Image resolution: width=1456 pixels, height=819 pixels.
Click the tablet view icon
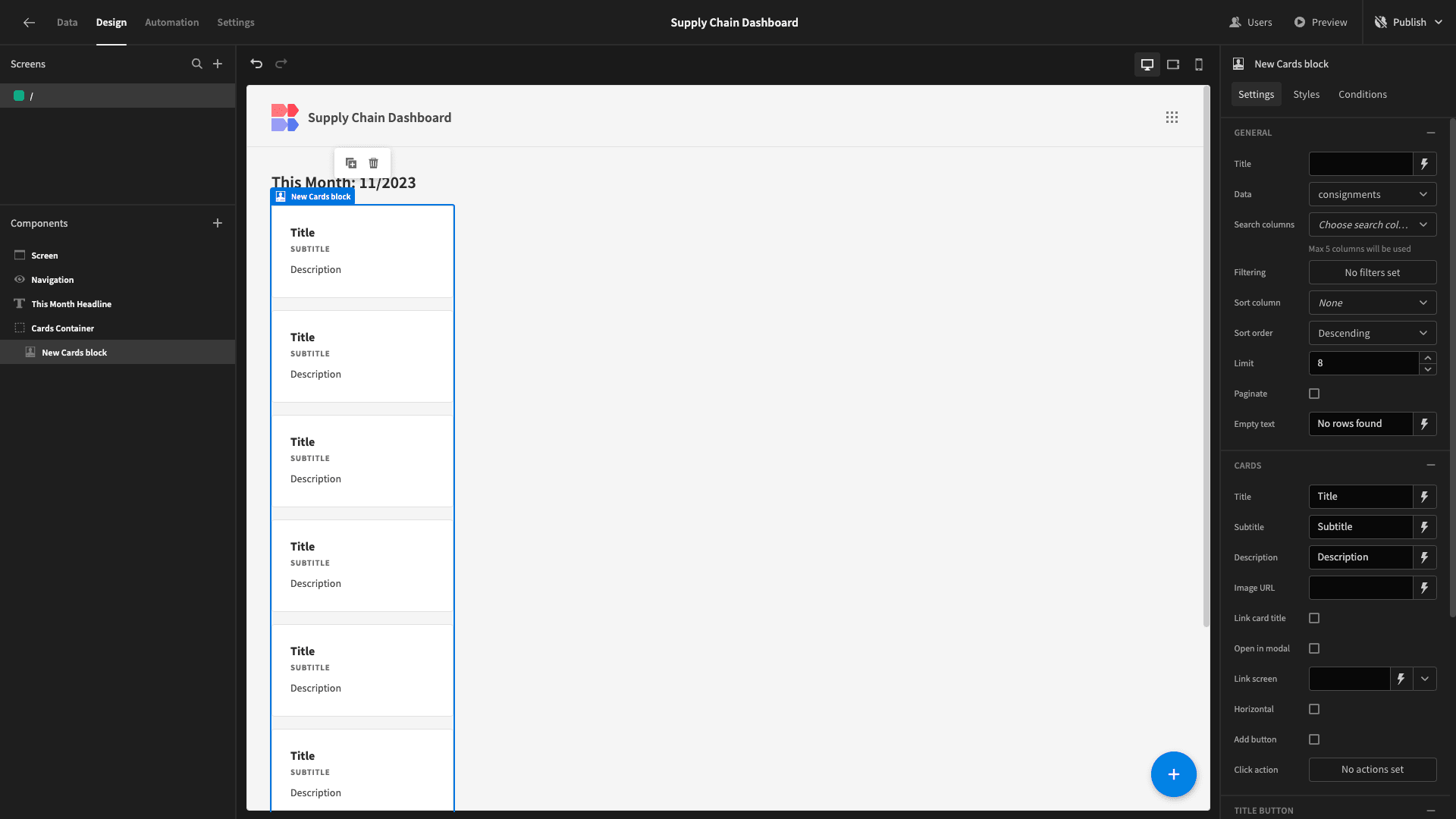[1173, 64]
